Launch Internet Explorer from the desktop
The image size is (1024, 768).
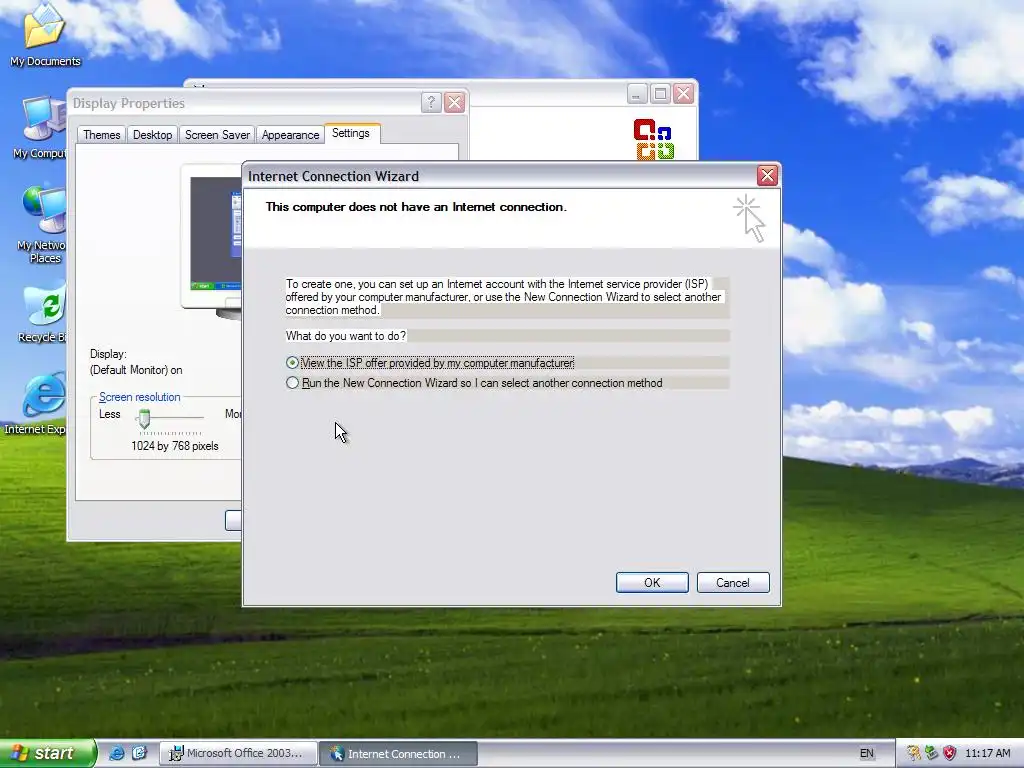pos(39,404)
